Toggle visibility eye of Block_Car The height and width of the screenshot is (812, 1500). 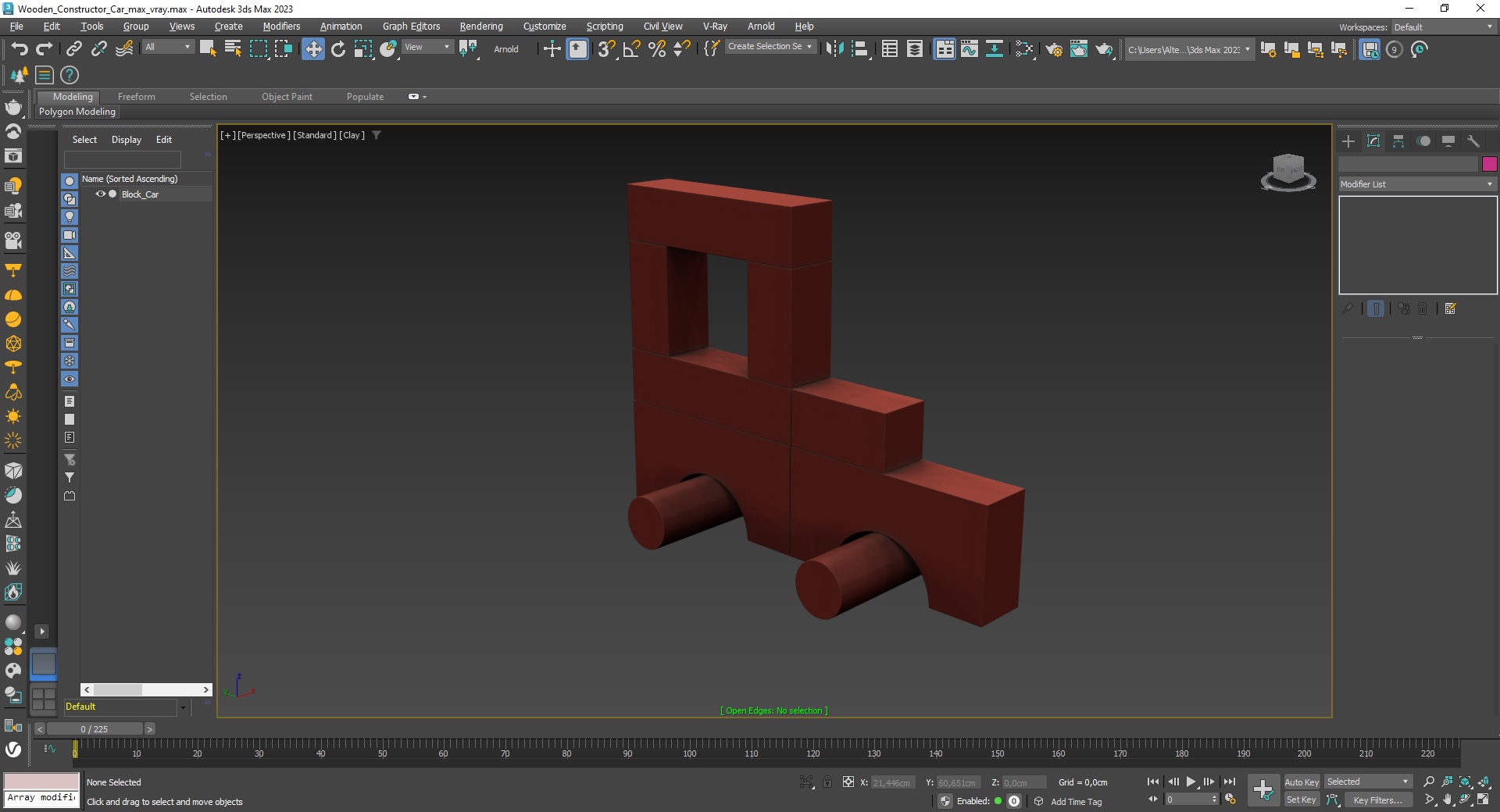tap(100, 194)
